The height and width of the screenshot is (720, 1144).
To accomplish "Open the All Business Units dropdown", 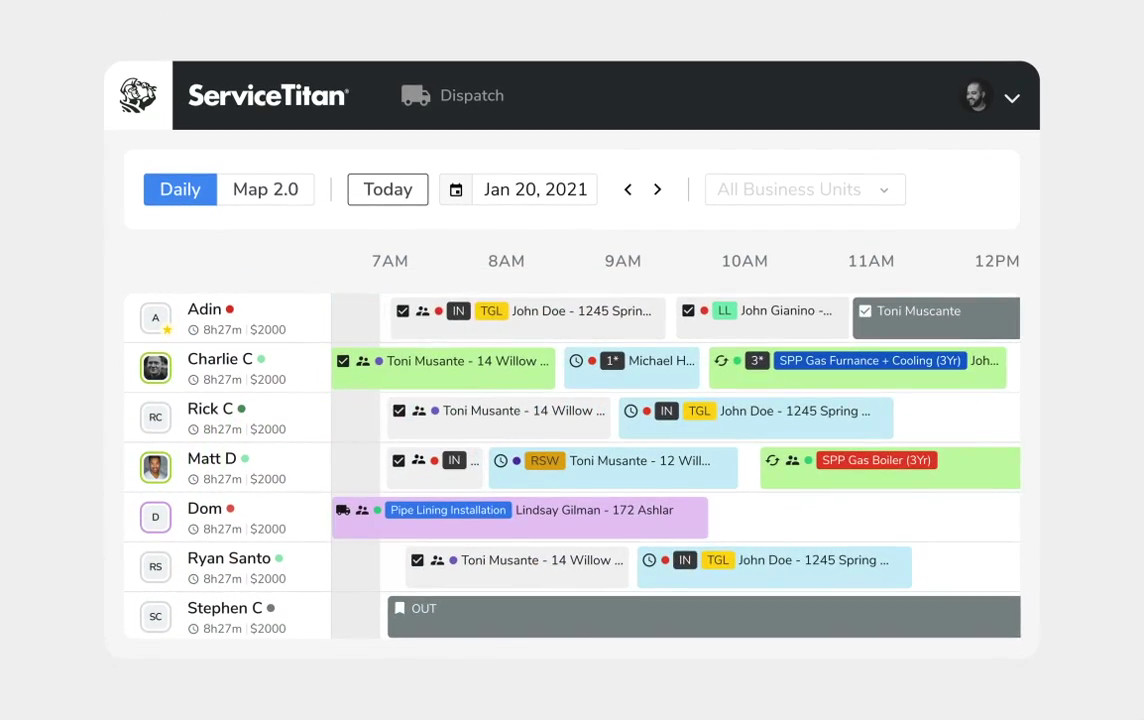I will pyautogui.click(x=805, y=190).
